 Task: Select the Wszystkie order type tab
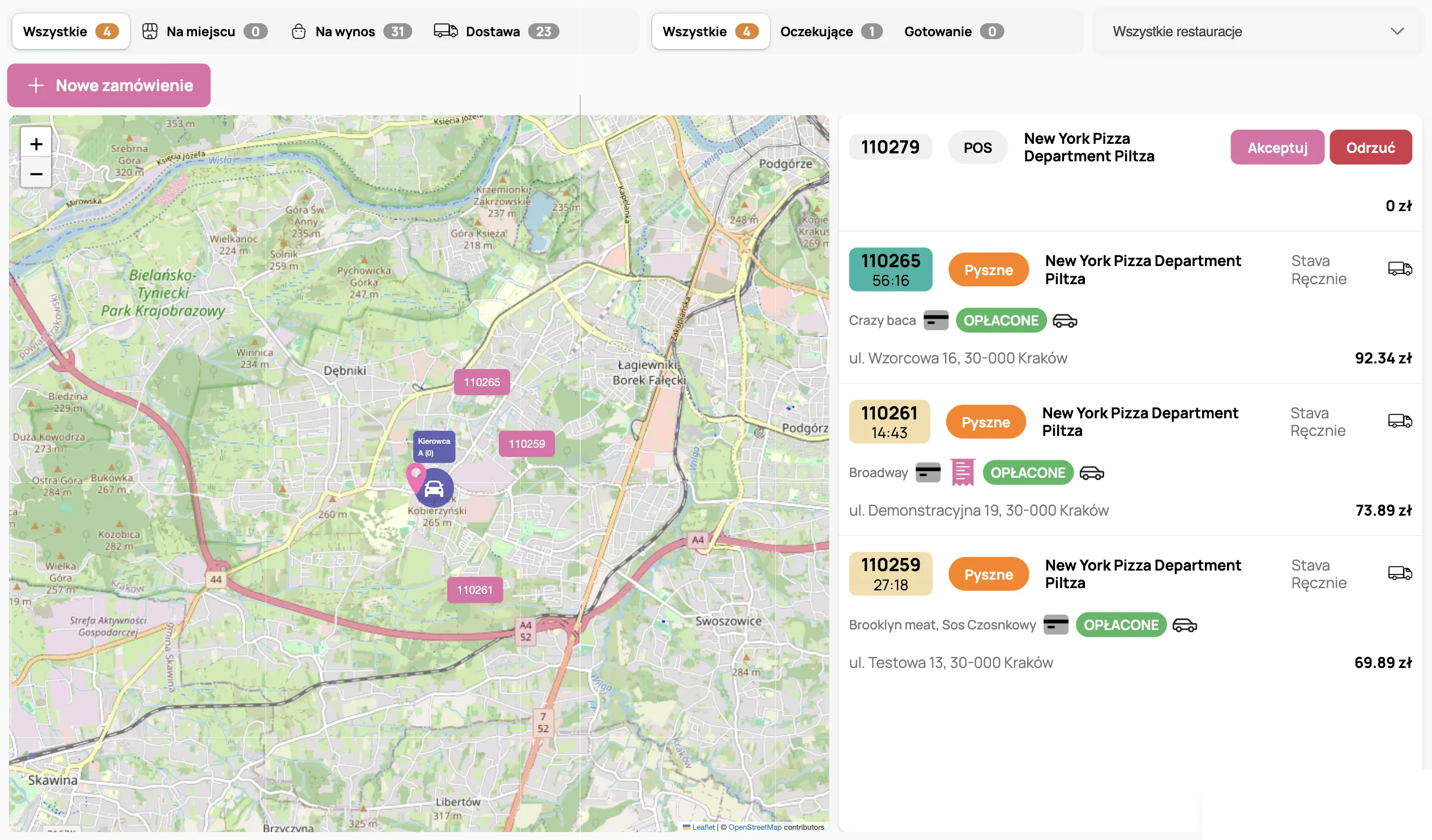(71, 31)
